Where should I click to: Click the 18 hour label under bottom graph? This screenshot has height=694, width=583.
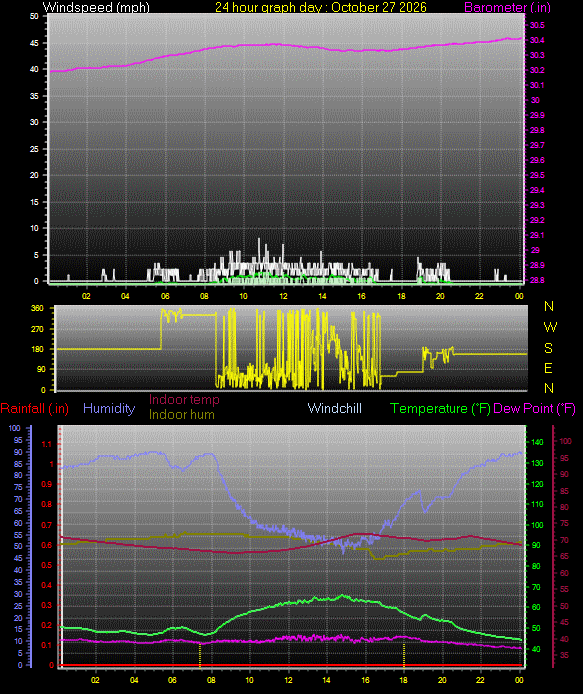(403, 680)
